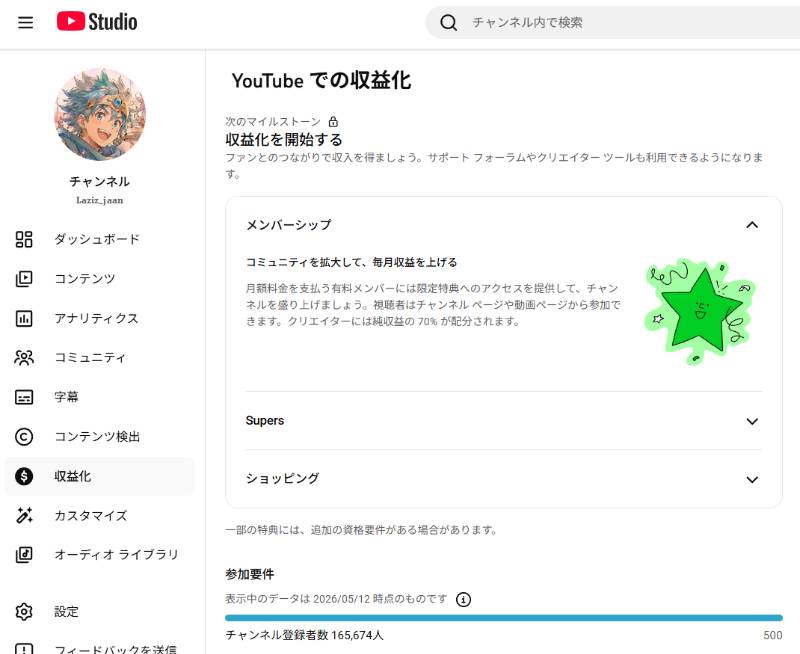Click the Supers section heading

point(265,420)
